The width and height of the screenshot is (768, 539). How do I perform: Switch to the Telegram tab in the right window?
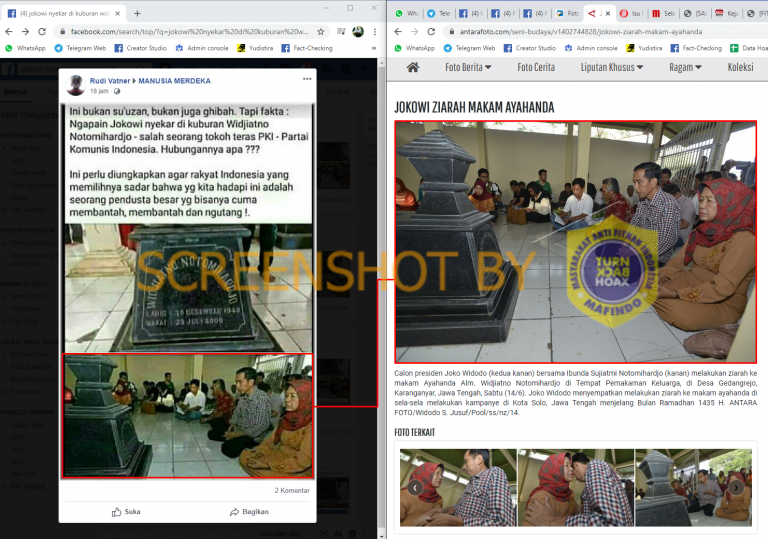point(438,13)
